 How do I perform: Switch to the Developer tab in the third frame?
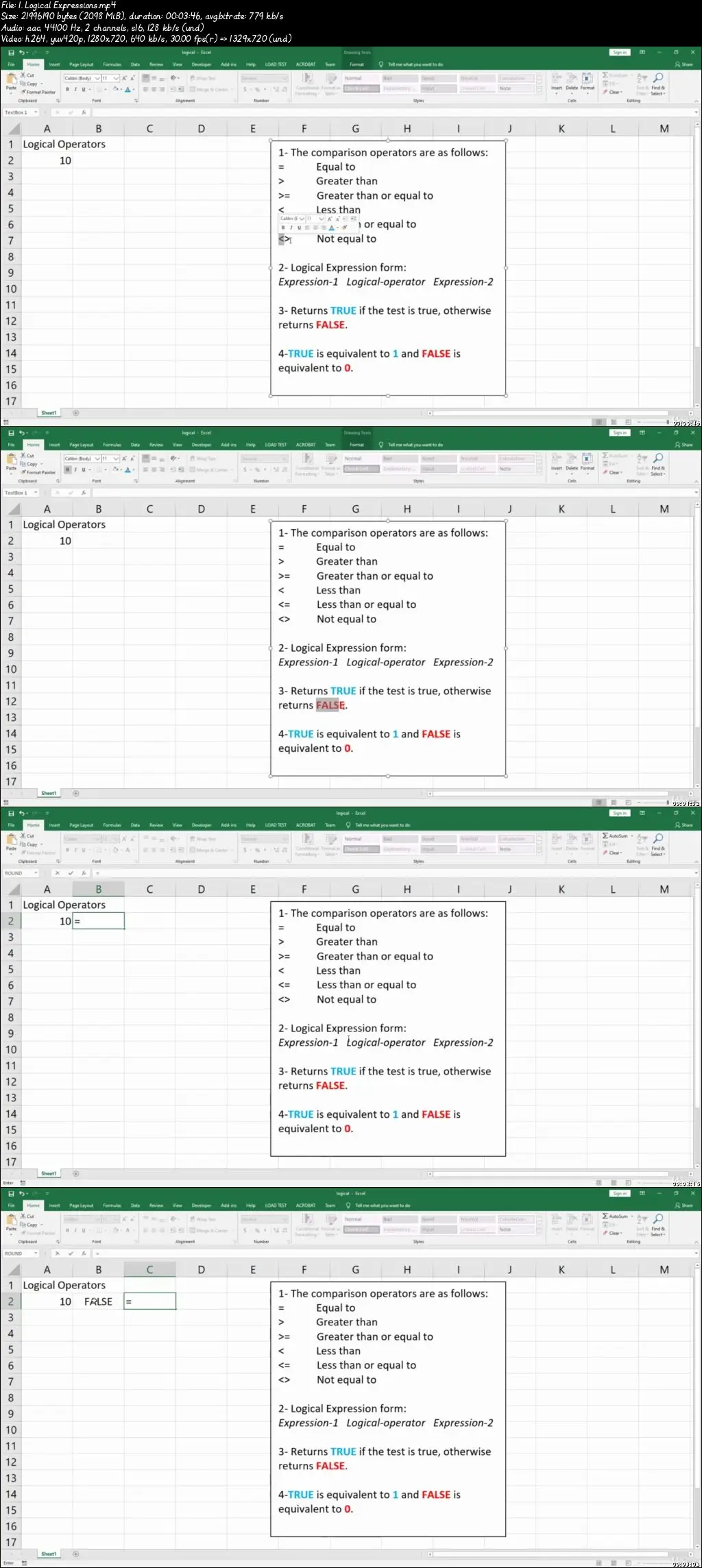click(202, 825)
